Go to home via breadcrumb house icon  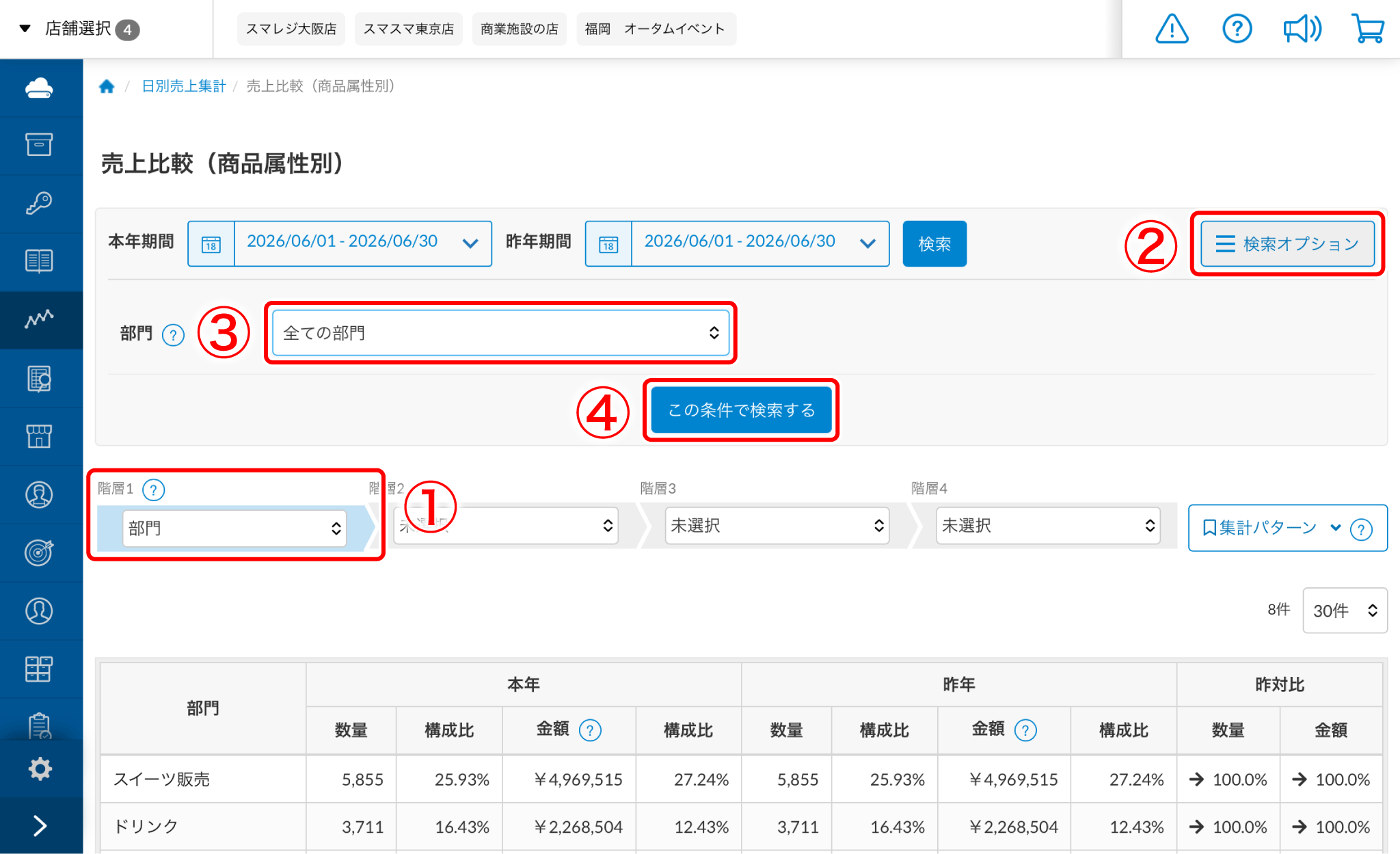(x=107, y=86)
